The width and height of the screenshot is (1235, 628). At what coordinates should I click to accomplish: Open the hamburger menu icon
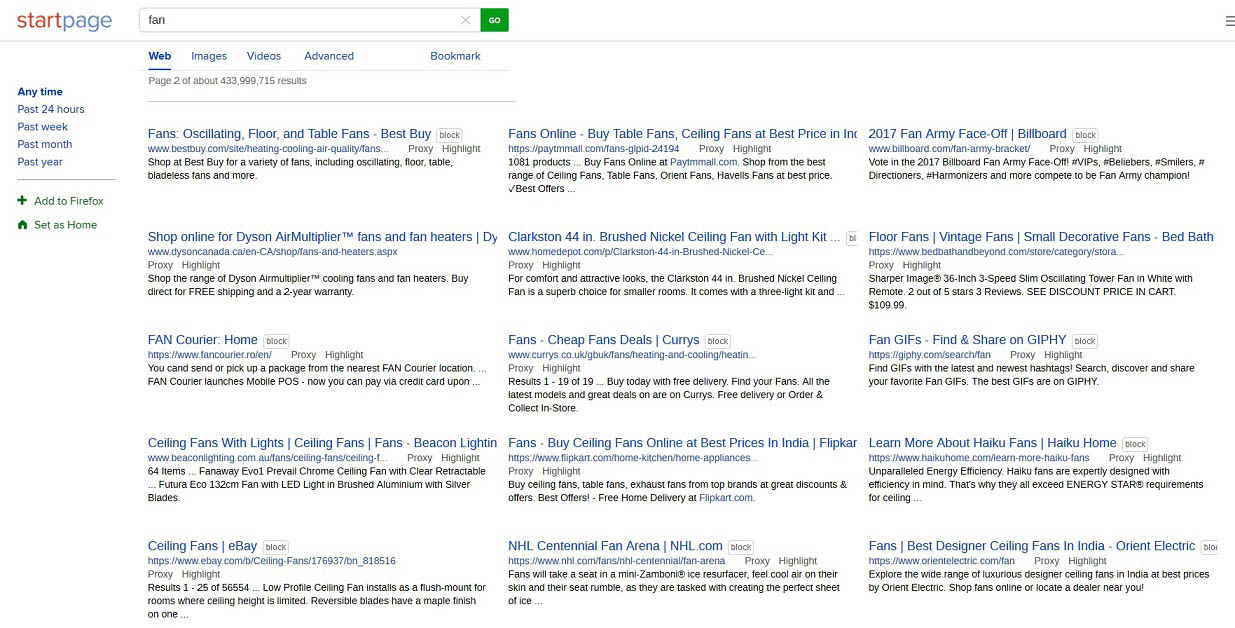(x=1229, y=21)
